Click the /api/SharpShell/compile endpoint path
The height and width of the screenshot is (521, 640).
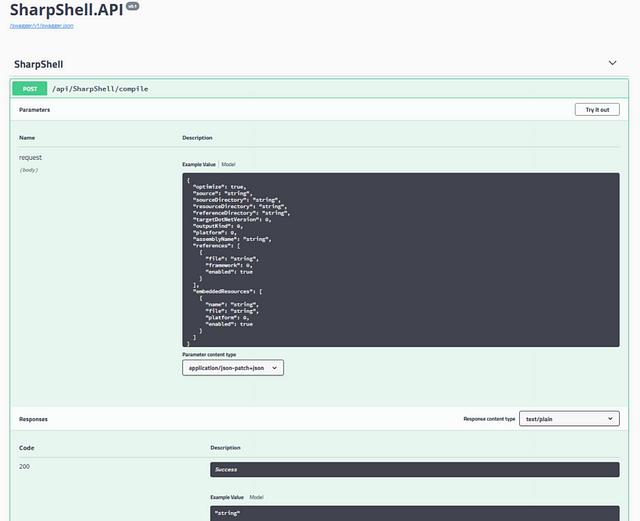[x=100, y=89]
